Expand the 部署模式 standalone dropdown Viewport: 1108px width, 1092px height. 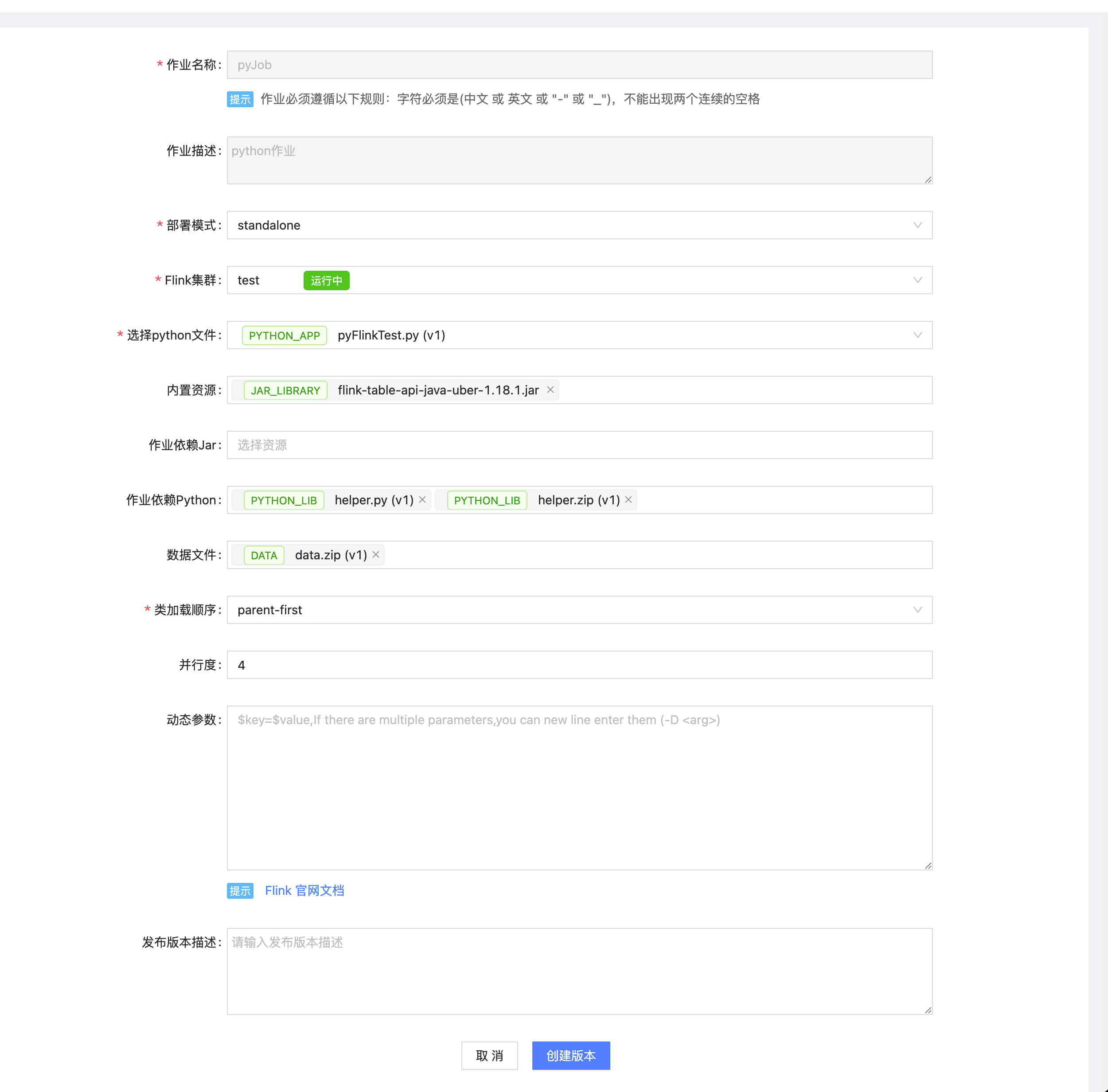[917, 226]
